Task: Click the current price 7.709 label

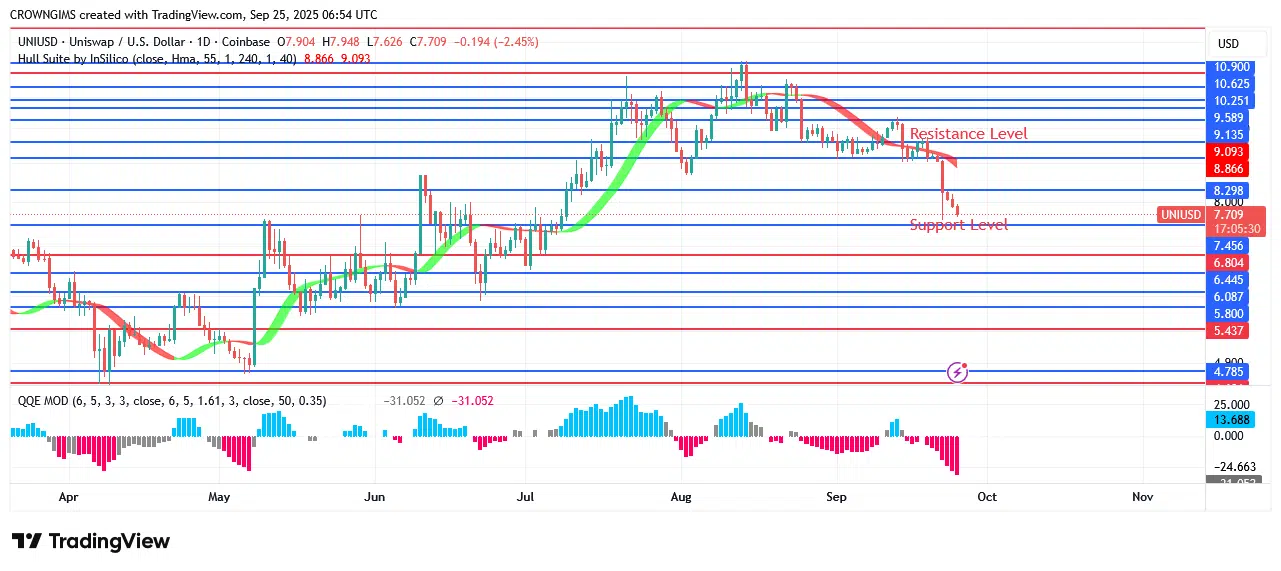Action: [x=1230, y=214]
